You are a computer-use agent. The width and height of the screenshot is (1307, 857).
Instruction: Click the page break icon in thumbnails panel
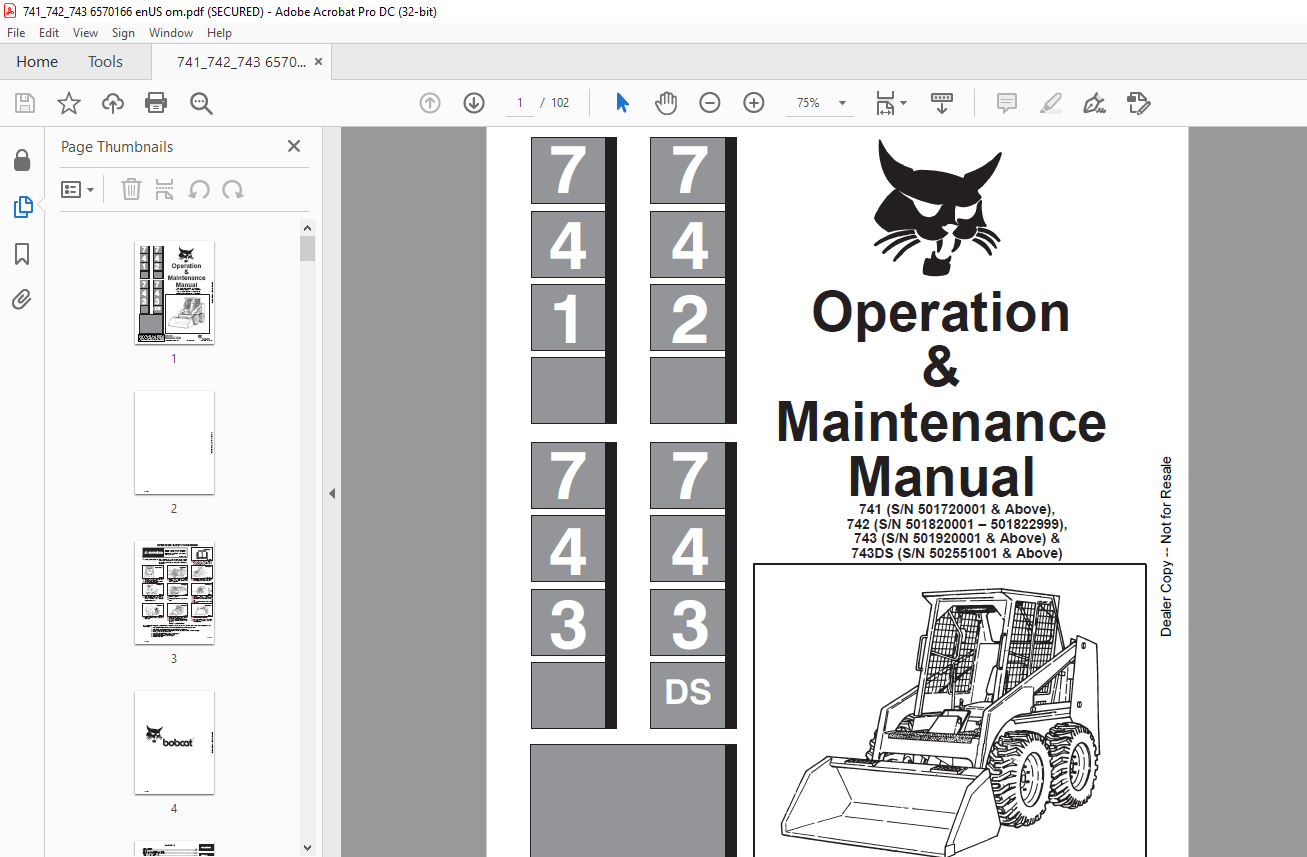[165, 189]
